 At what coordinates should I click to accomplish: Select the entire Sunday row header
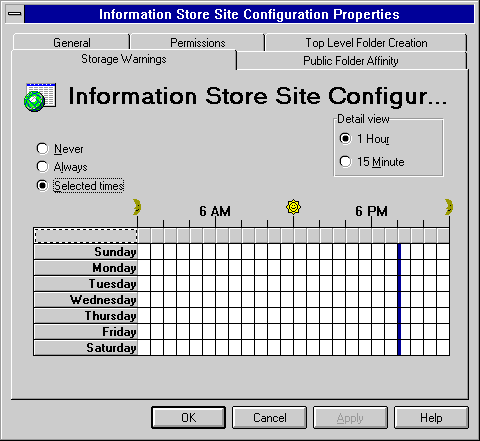point(86,252)
